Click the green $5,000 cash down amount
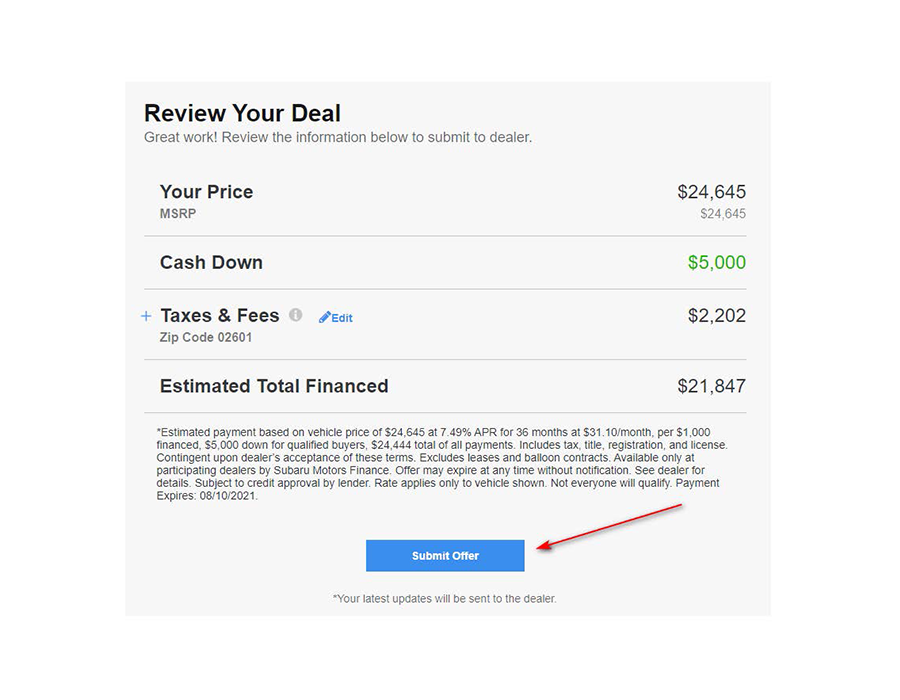This screenshot has height=700, width=900. pyautogui.click(x=716, y=263)
